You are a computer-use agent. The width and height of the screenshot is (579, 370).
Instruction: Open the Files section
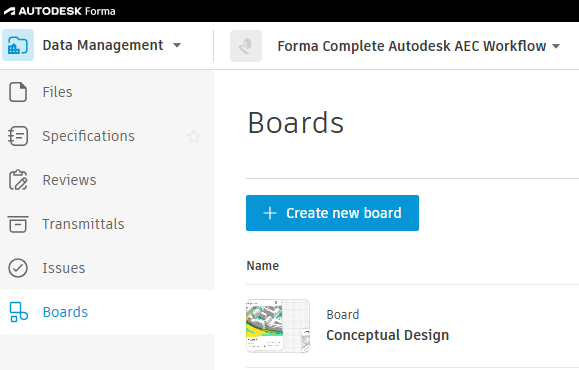point(57,92)
